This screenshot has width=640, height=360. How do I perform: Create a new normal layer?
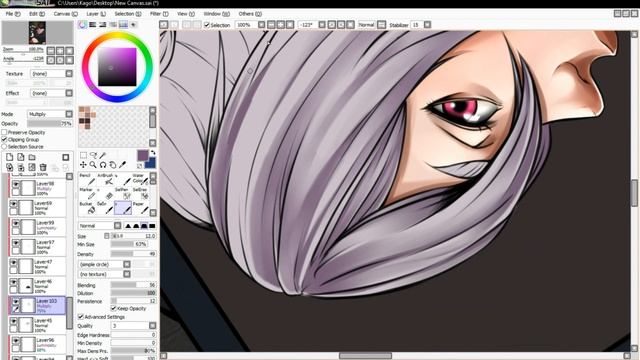(x=9, y=157)
